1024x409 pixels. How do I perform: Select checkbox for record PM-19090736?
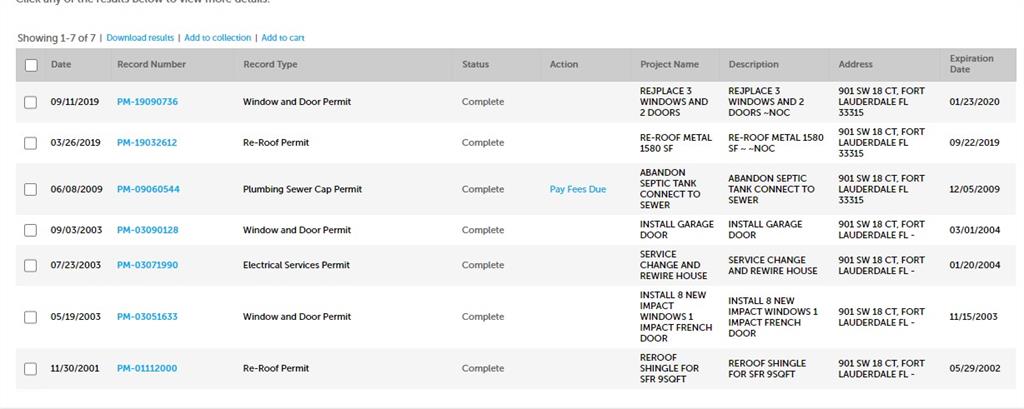(31, 102)
